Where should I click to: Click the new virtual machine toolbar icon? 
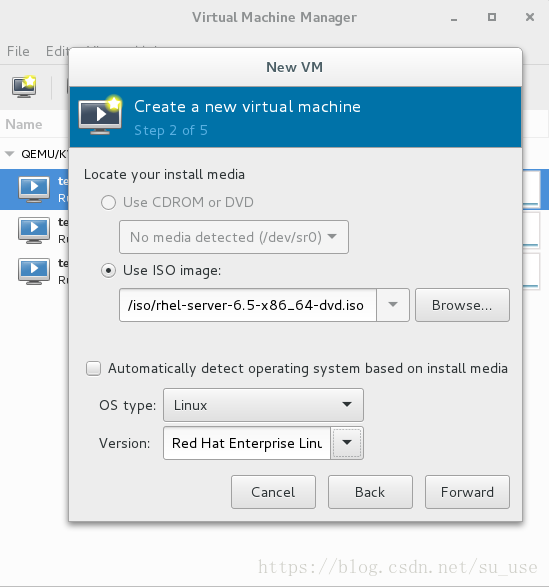coord(24,86)
